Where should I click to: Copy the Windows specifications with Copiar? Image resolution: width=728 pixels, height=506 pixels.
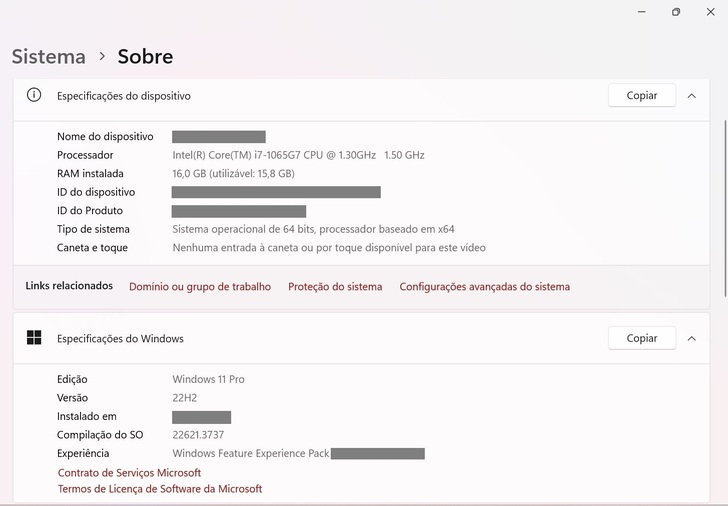[642, 338]
